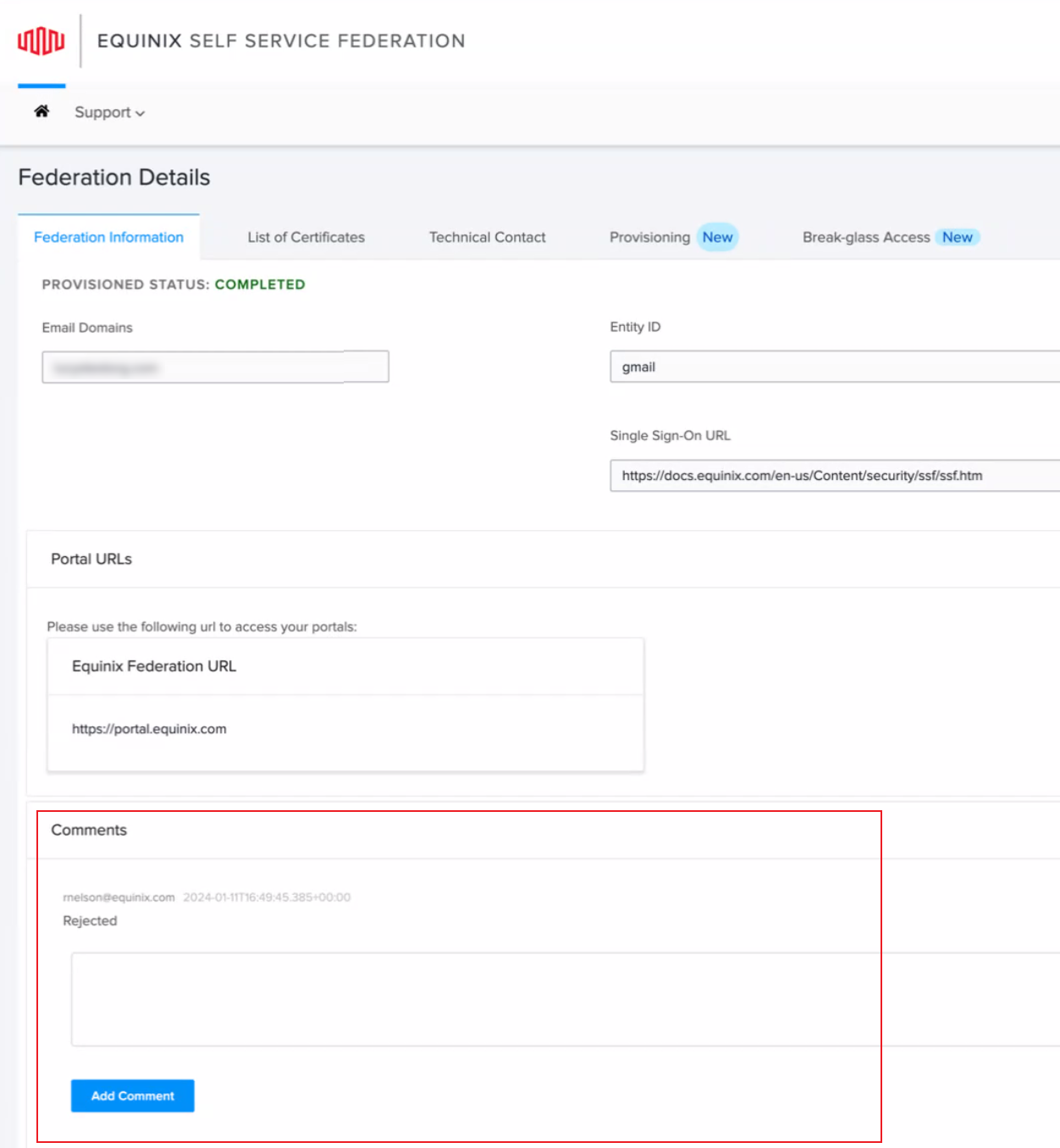
Task: Open the Support dropdown menu
Action: (109, 113)
